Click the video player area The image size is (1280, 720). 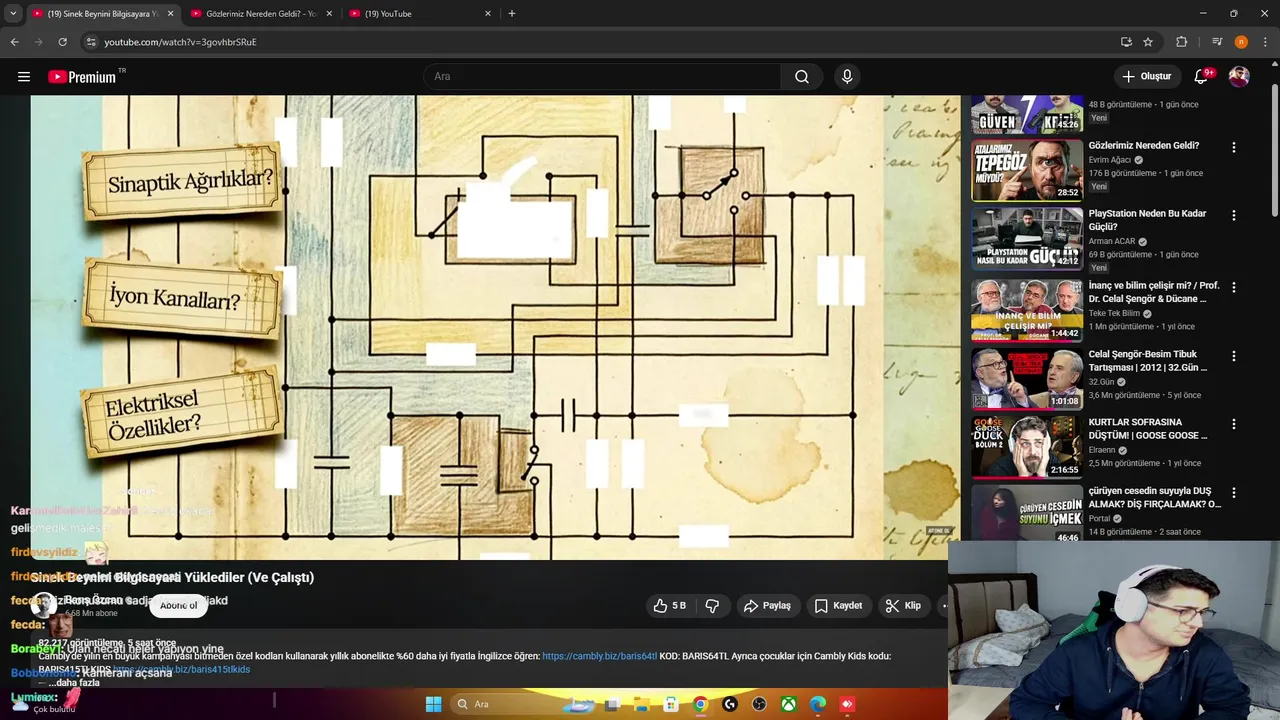[x=495, y=327]
